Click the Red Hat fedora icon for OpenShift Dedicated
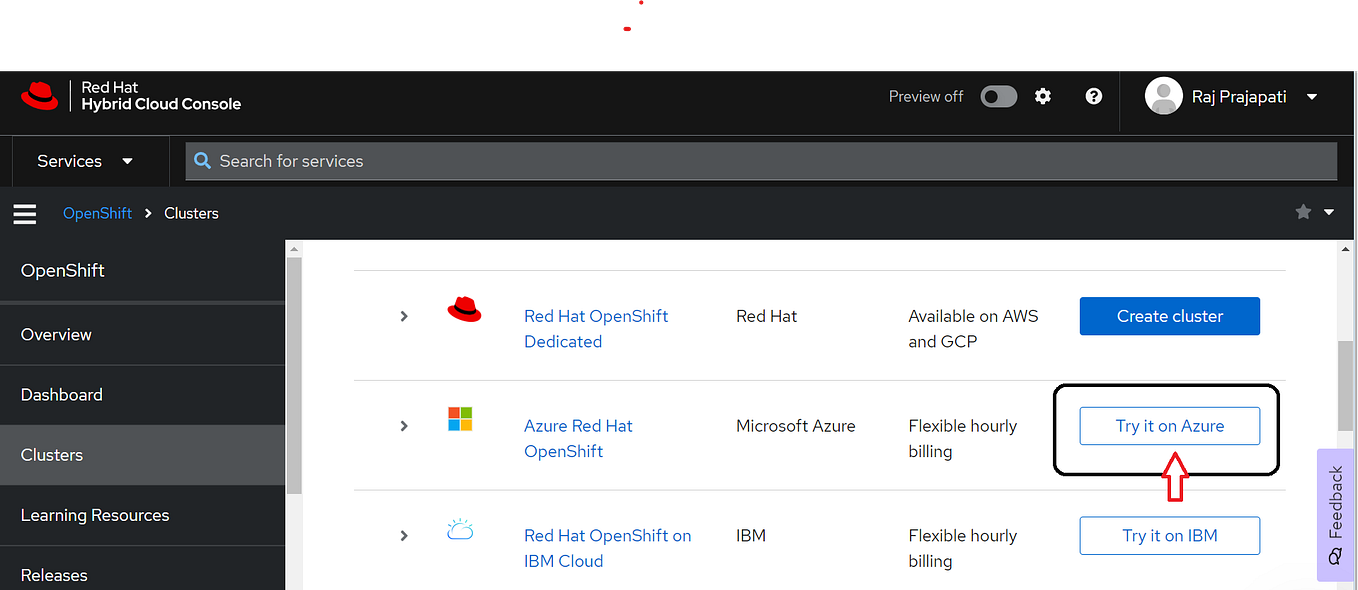 click(463, 310)
